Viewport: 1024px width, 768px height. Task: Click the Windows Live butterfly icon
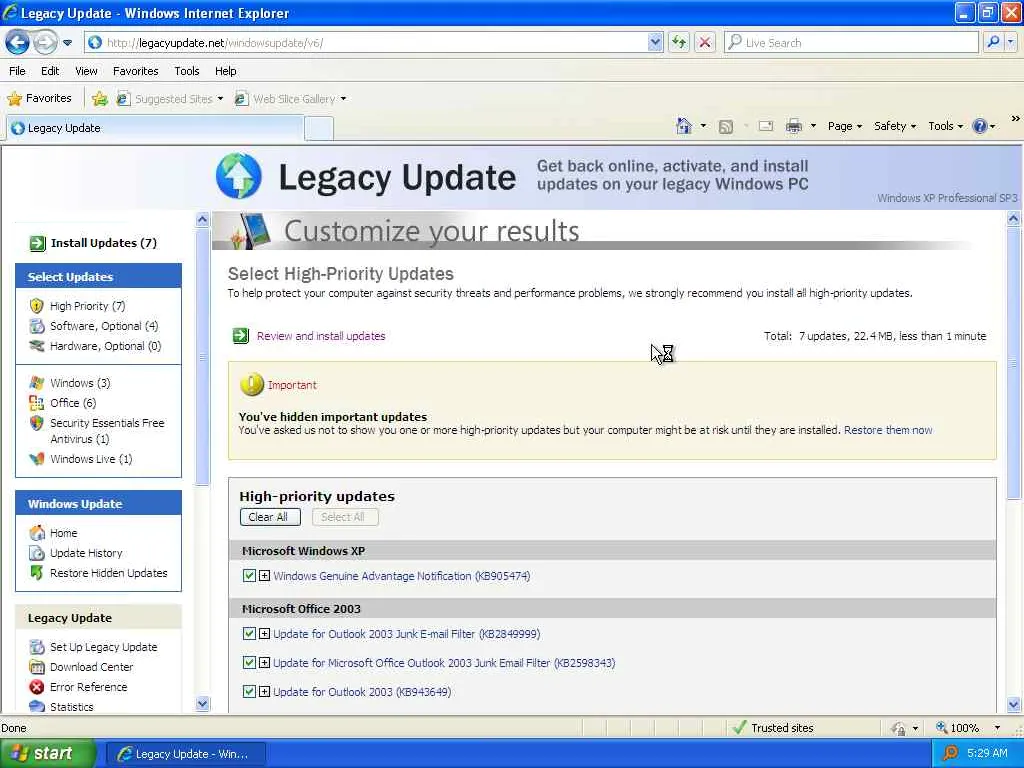37,459
